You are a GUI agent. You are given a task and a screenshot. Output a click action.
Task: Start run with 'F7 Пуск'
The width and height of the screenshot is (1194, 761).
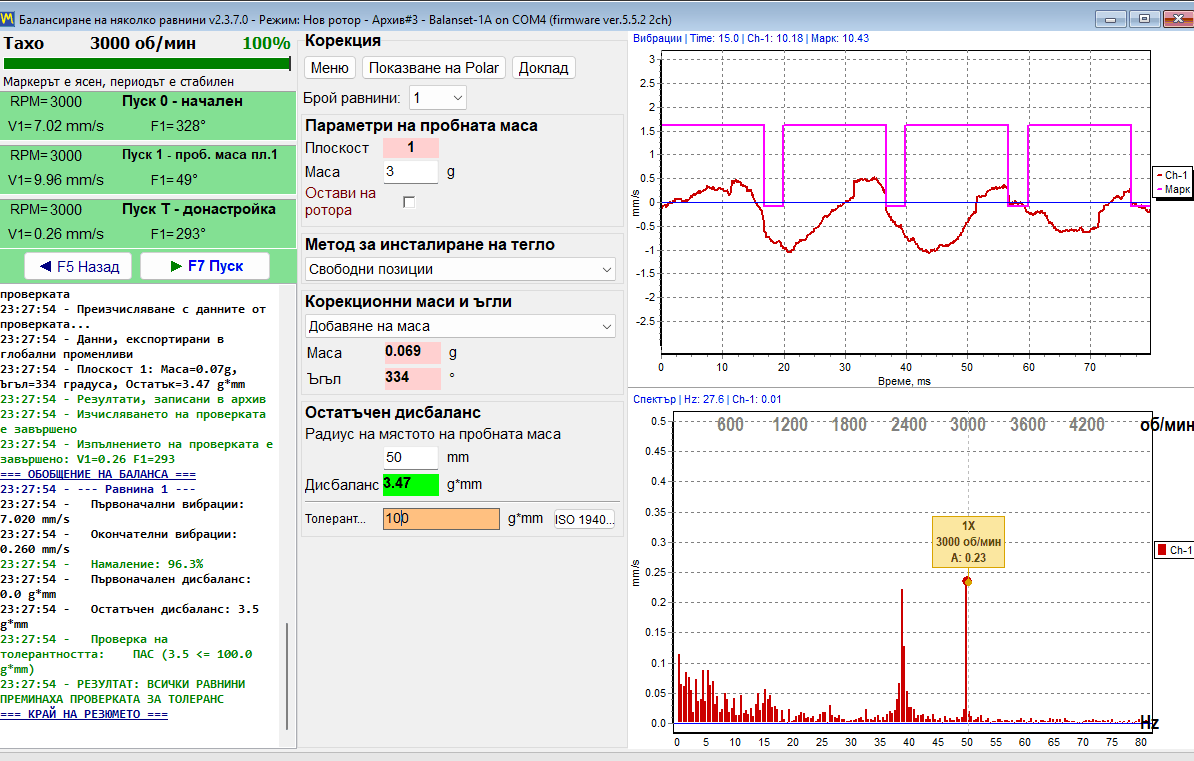(x=205, y=266)
